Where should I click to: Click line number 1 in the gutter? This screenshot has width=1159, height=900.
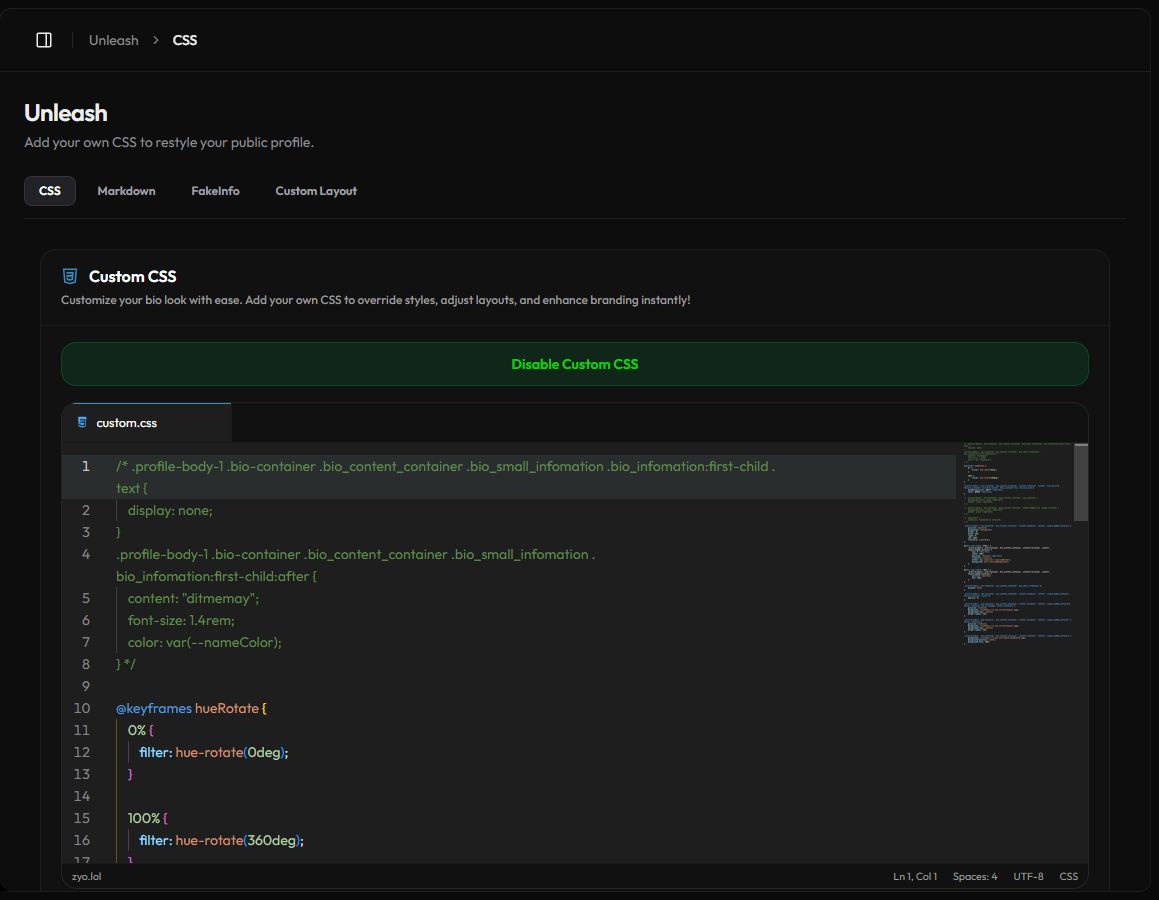click(86, 466)
